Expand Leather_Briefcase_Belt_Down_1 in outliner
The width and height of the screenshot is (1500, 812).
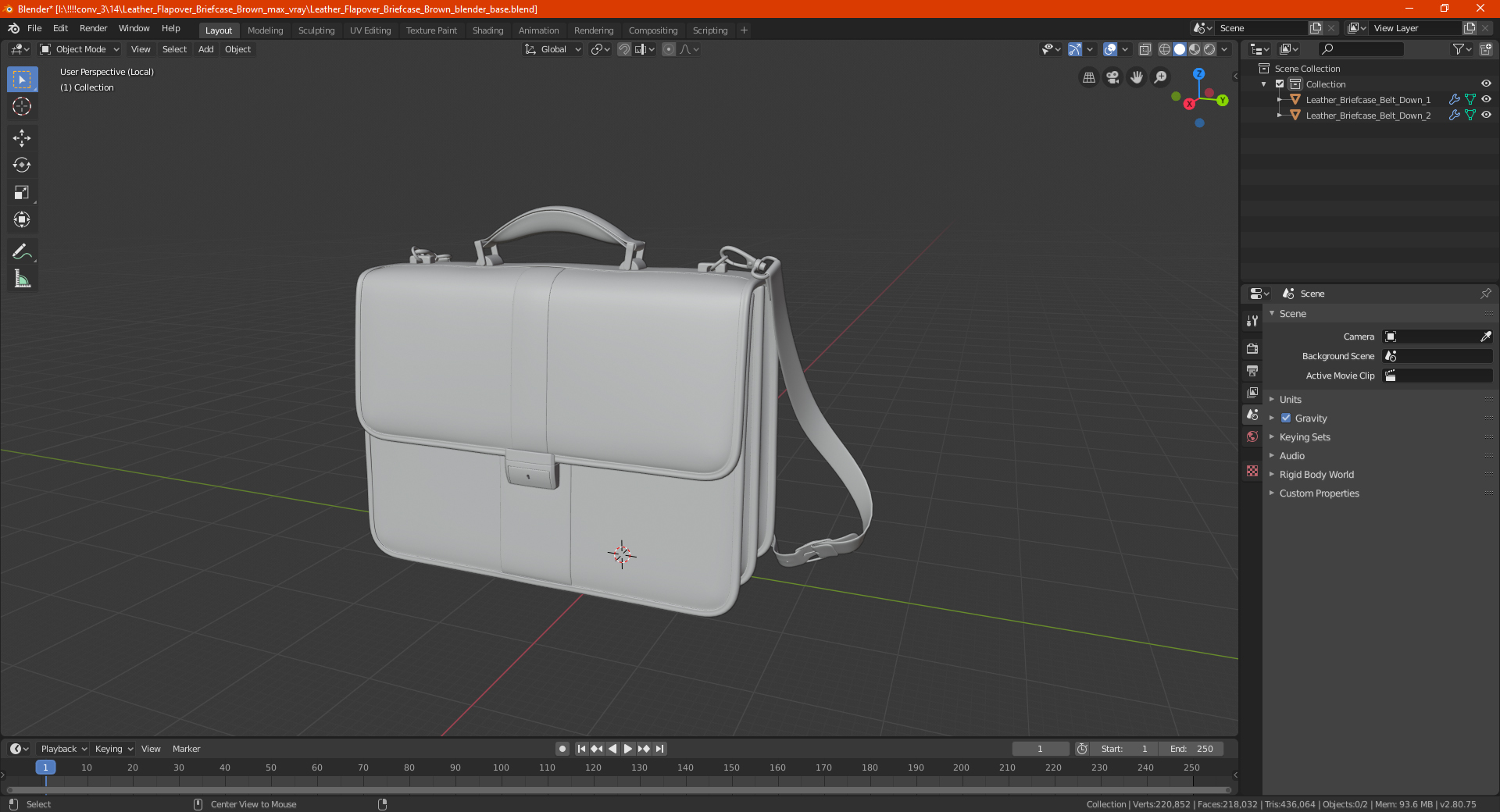pos(1280,100)
